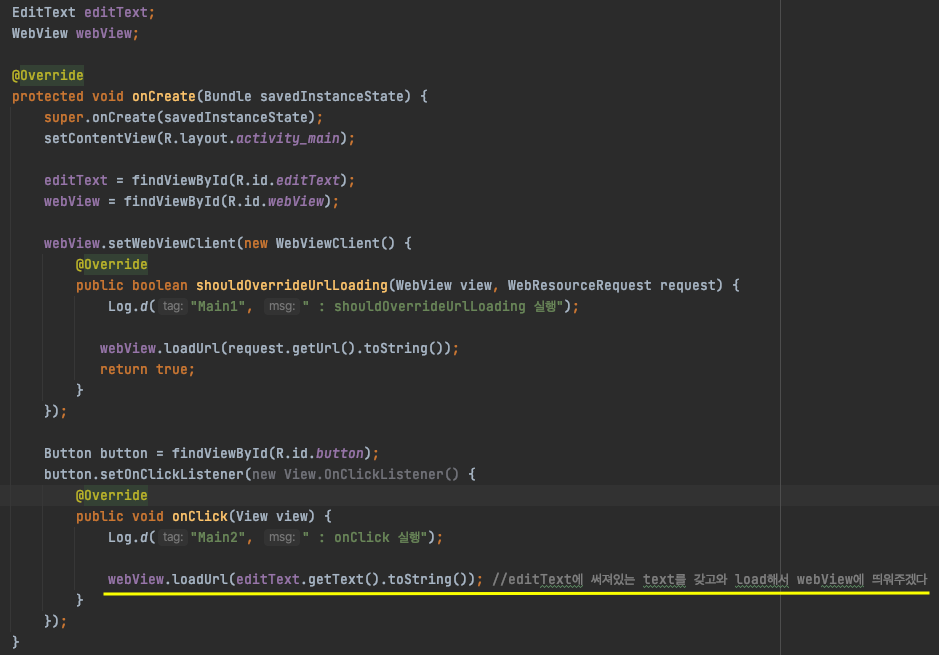
Task: Click the setOnClickListener method call
Action: (x=171, y=474)
